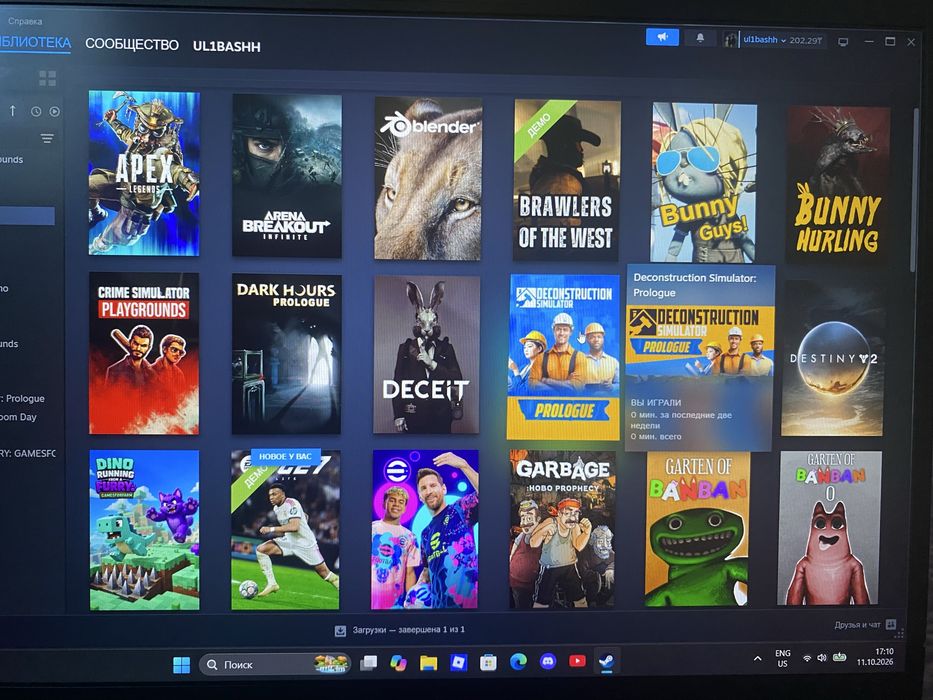The width and height of the screenshot is (933, 700).
Task: Open the sidebar advanced filter icon
Action: (x=47, y=139)
